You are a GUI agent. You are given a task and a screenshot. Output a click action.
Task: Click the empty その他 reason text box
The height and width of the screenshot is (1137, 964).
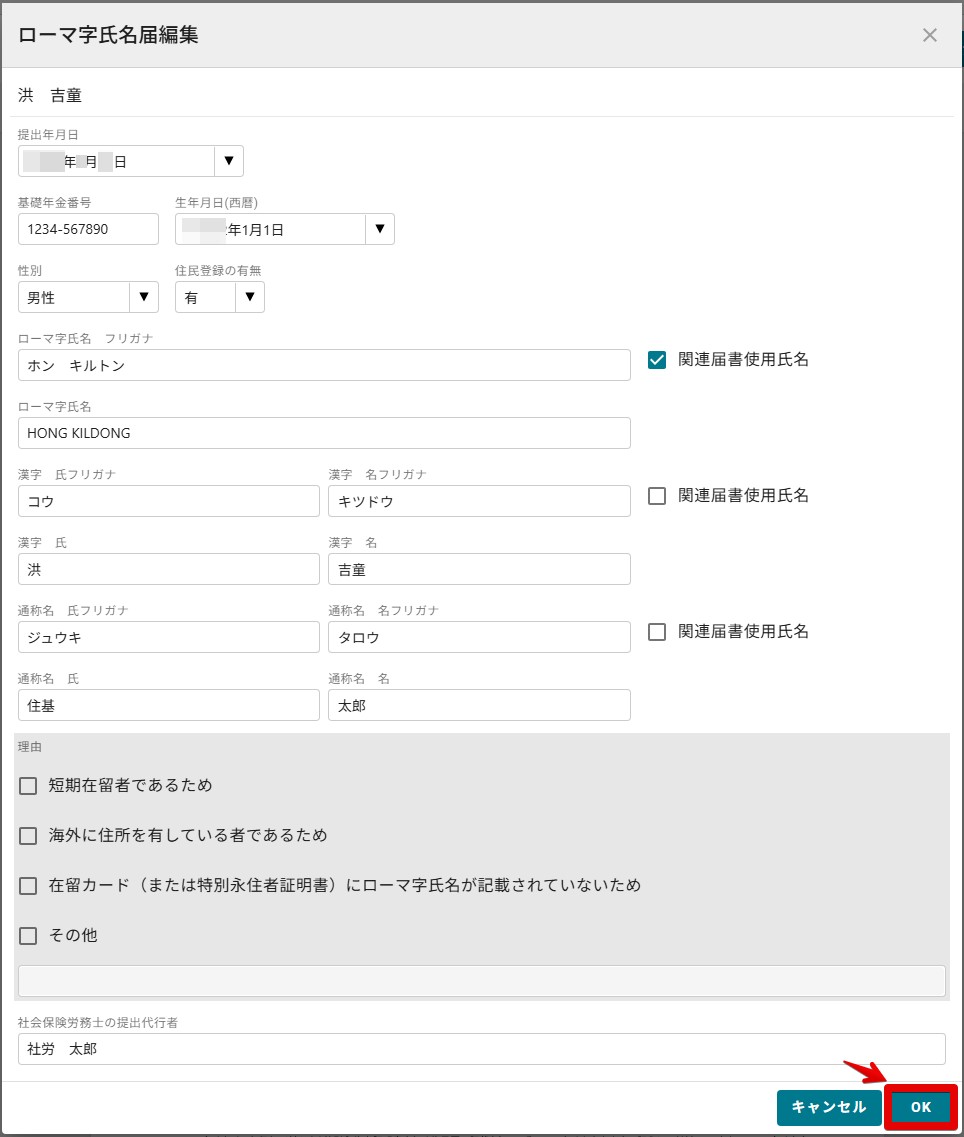[x=482, y=981]
